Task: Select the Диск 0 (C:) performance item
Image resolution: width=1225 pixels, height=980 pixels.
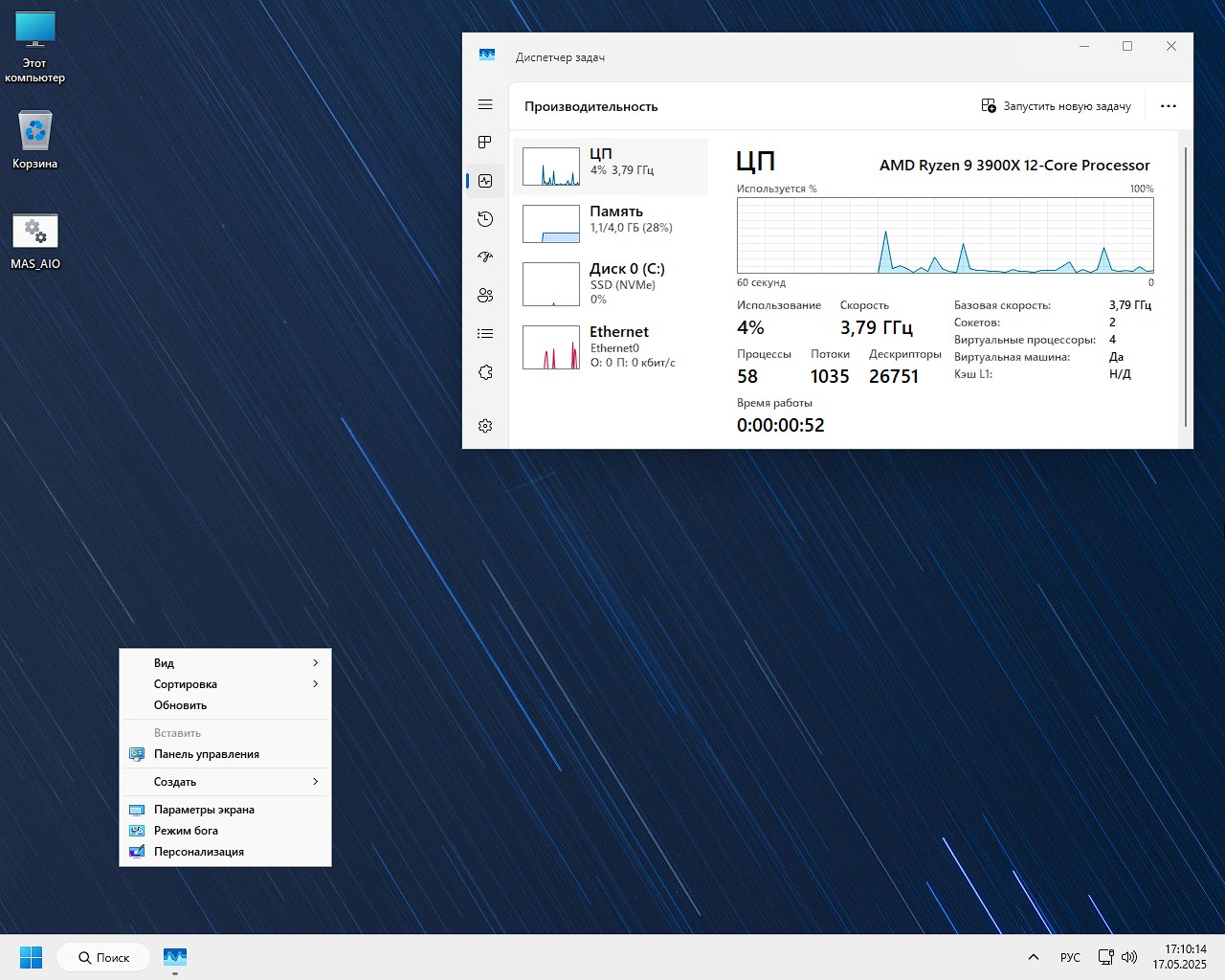Action: click(611, 283)
